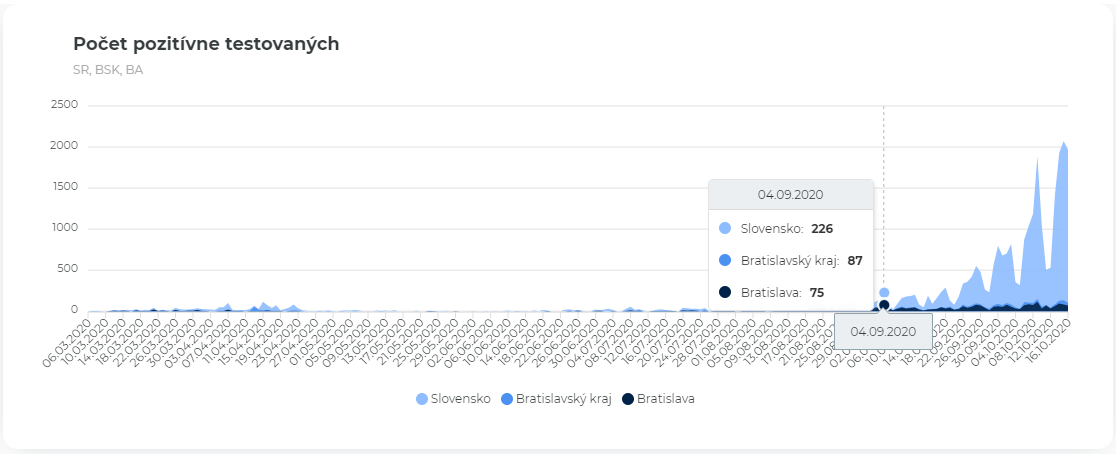Viewport: 1116px width, 454px height.
Task: Click Slovensko dot in the tooltip
Action: click(x=725, y=228)
